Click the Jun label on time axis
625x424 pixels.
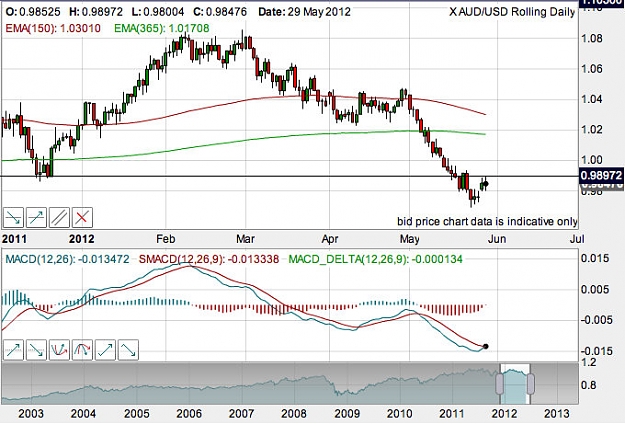pyautogui.click(x=497, y=239)
